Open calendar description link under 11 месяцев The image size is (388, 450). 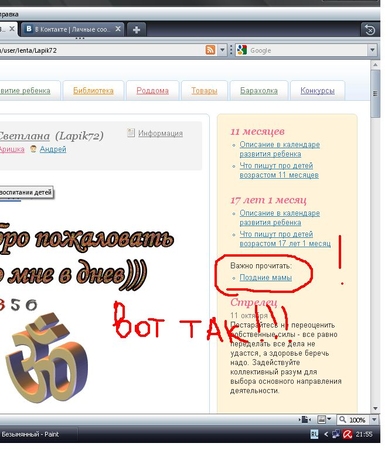pos(280,149)
